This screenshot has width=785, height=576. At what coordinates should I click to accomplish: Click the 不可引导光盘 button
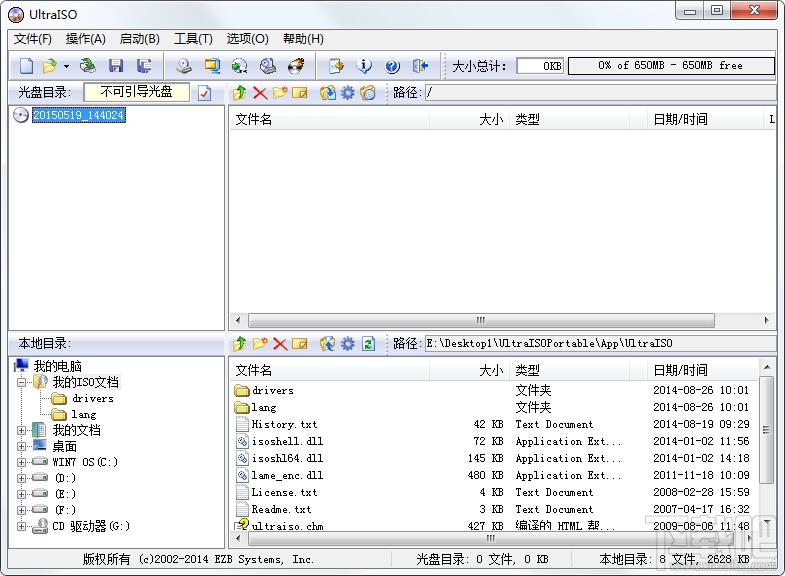point(136,92)
